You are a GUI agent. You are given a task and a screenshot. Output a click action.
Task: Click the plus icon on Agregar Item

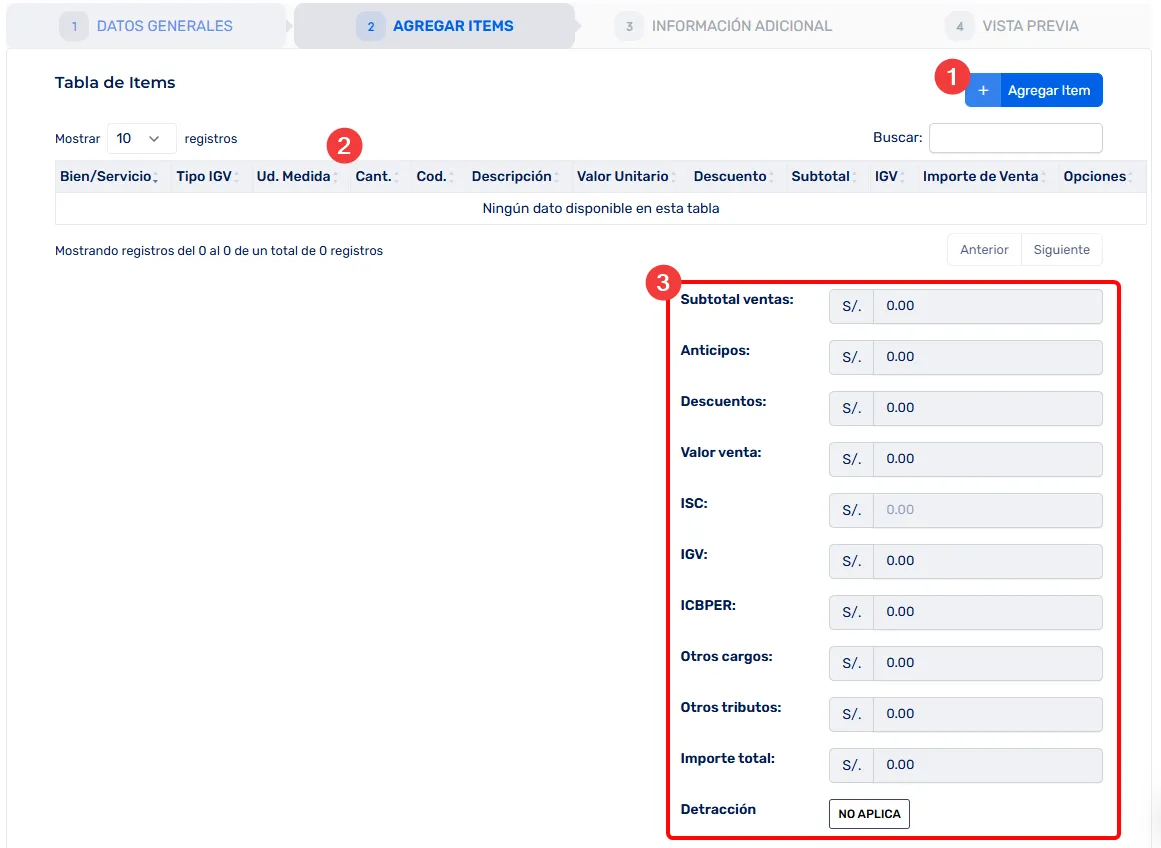coord(983,90)
